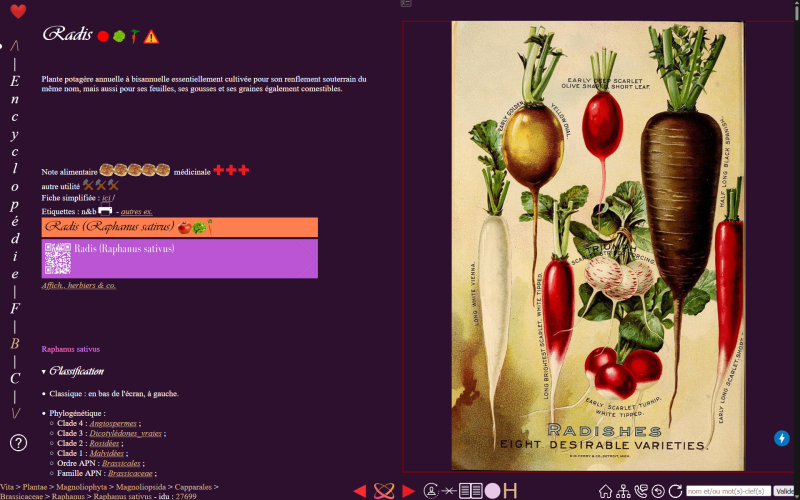Click the carrot root icon beside Radis title
The height and width of the screenshot is (500, 800).
click(x=134, y=36)
